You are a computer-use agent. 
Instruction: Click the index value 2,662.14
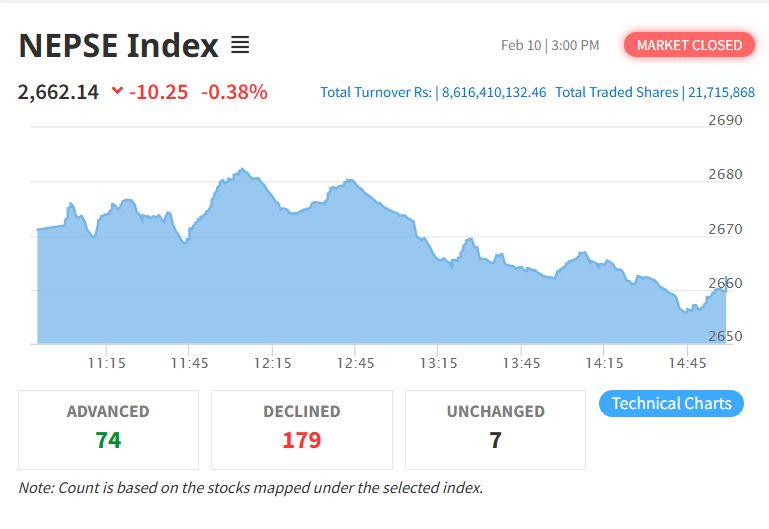[x=58, y=92]
